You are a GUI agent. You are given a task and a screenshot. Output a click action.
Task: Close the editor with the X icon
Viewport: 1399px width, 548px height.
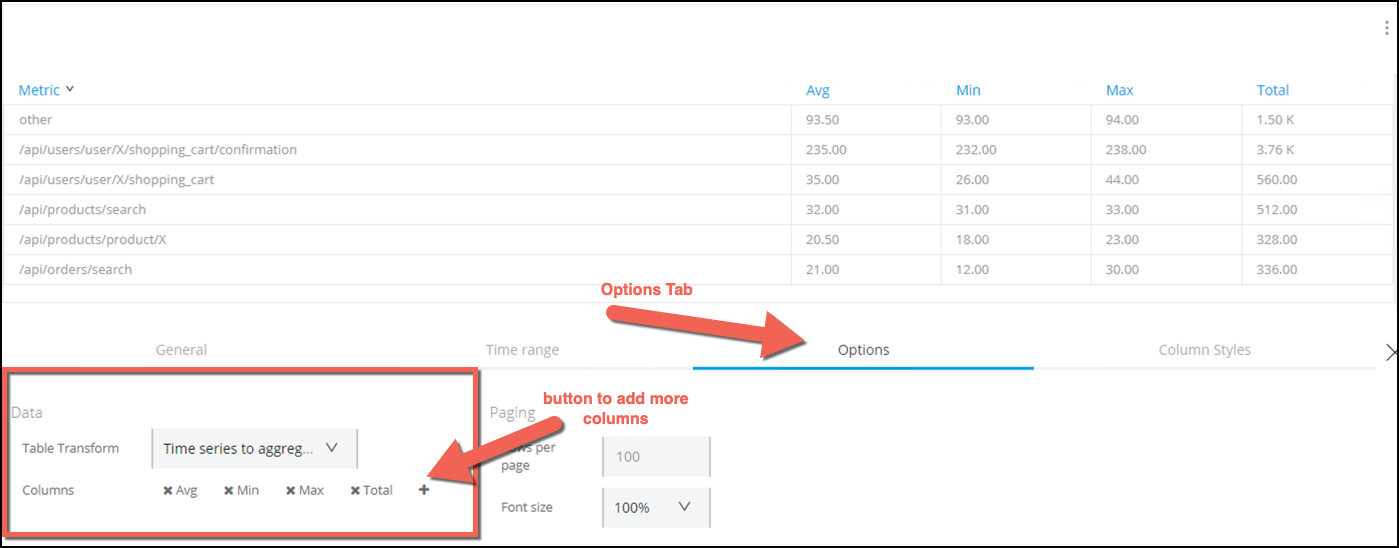pyautogui.click(x=1391, y=351)
